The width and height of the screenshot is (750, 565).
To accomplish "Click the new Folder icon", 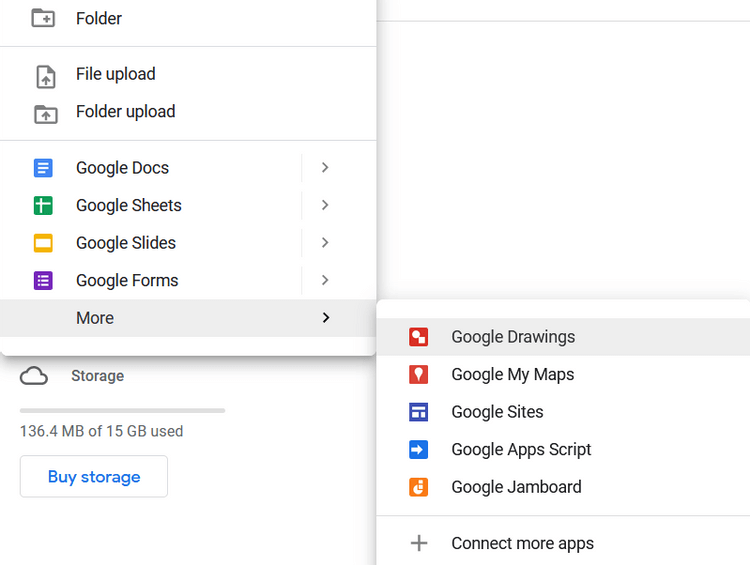I will pos(43,18).
